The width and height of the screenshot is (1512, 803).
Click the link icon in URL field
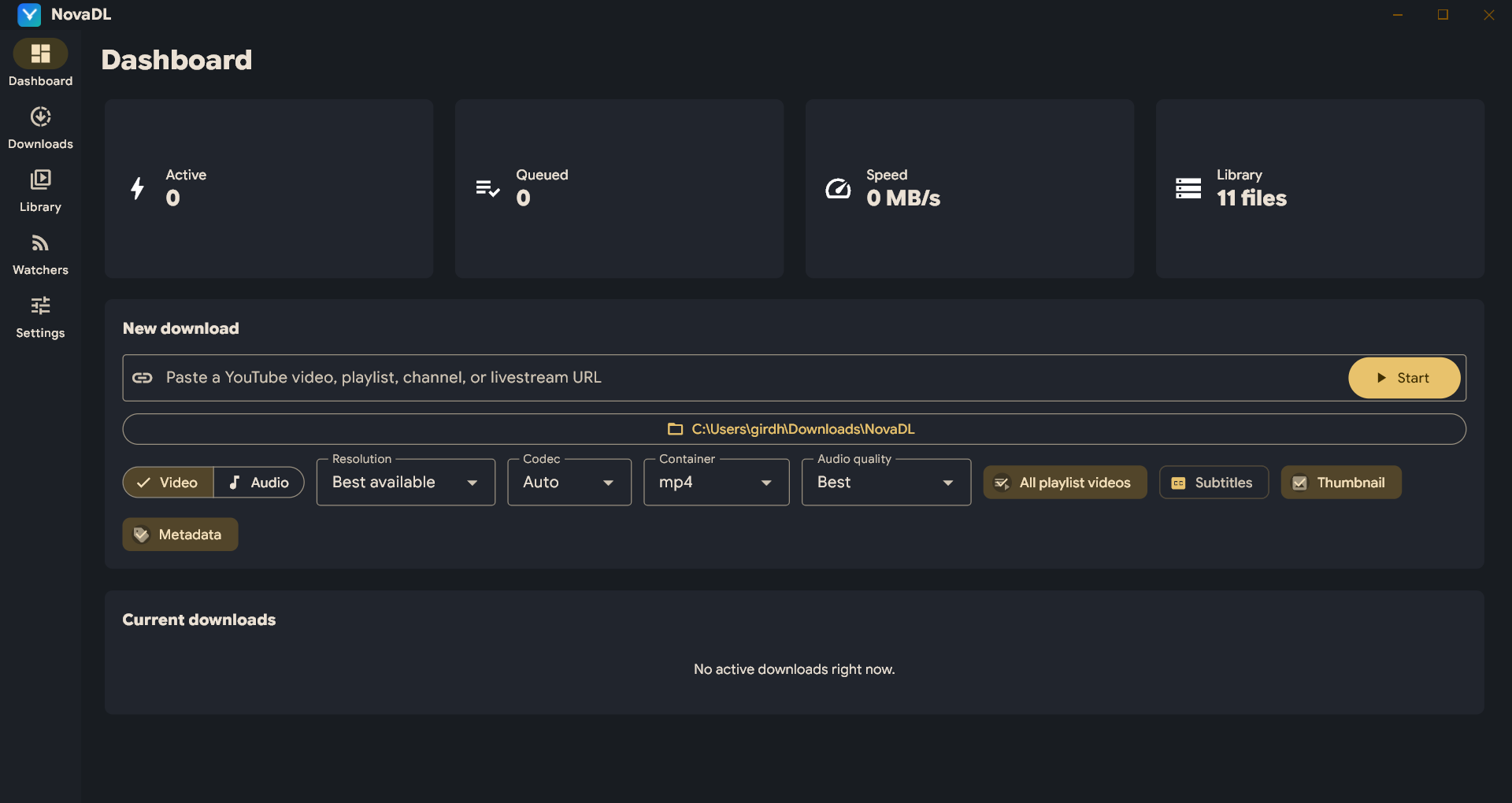tap(143, 378)
